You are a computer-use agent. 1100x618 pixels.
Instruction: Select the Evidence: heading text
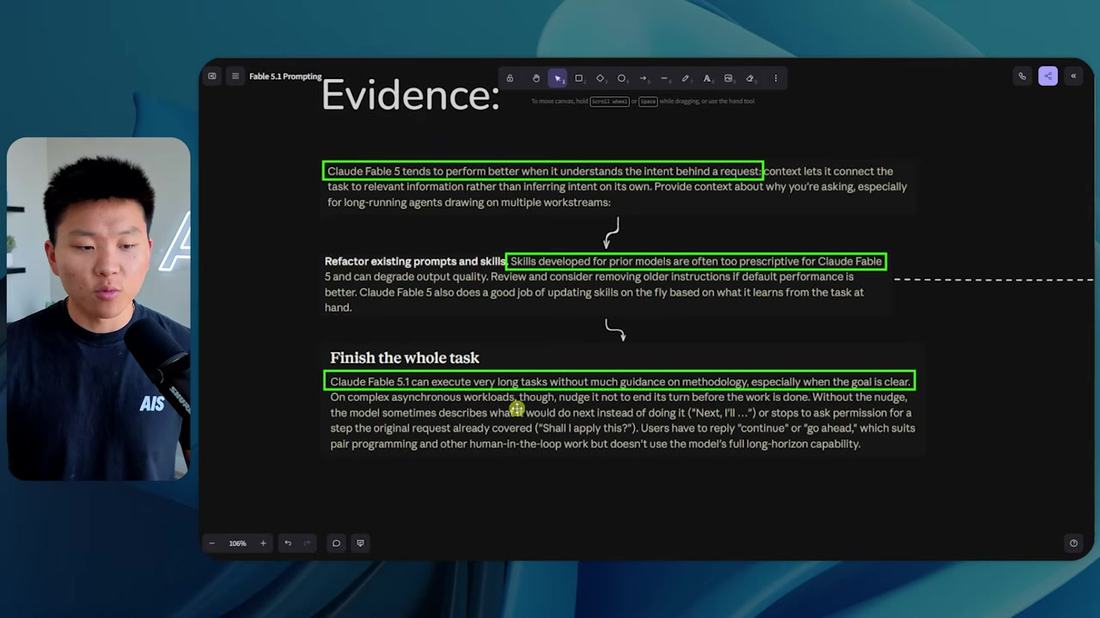[410, 95]
